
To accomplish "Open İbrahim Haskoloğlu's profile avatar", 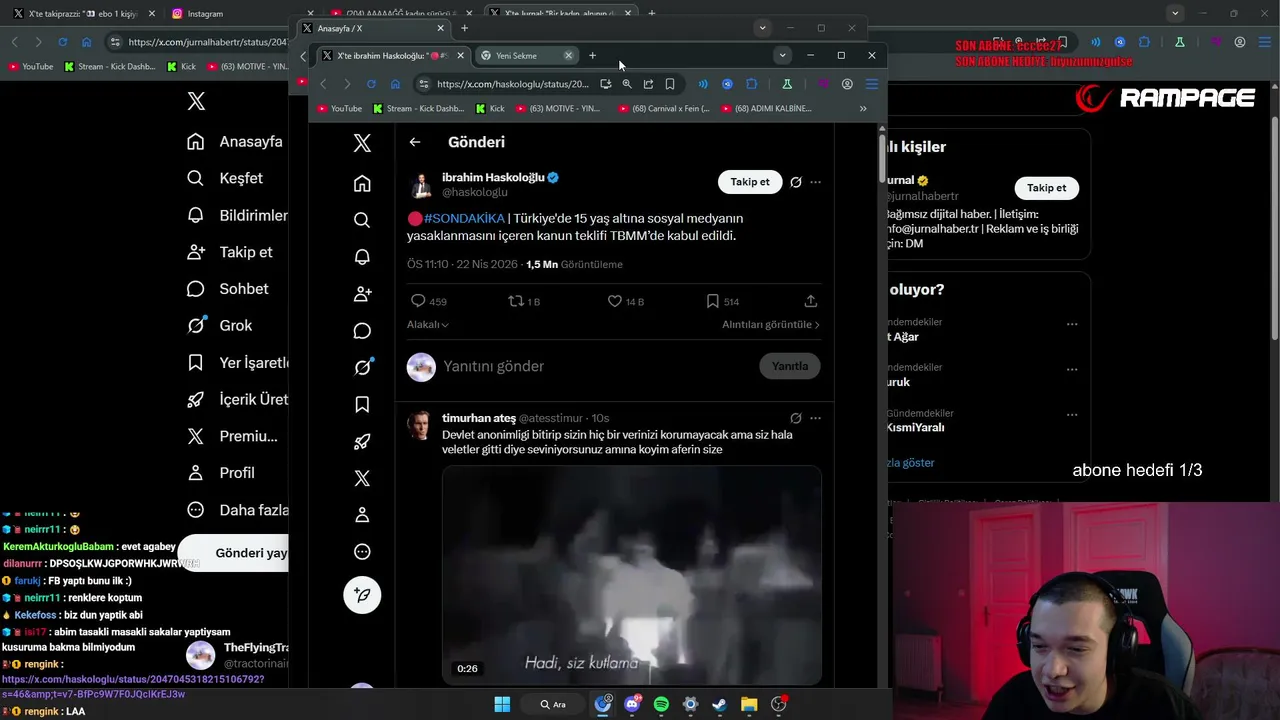I will click(x=421, y=184).
